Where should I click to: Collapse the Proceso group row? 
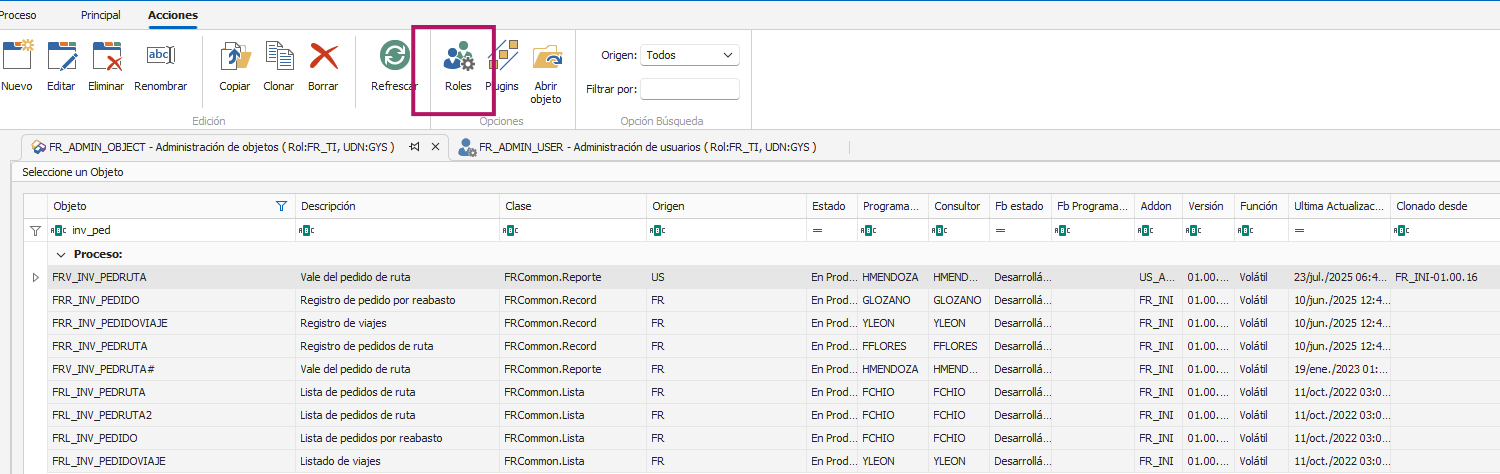point(61,254)
